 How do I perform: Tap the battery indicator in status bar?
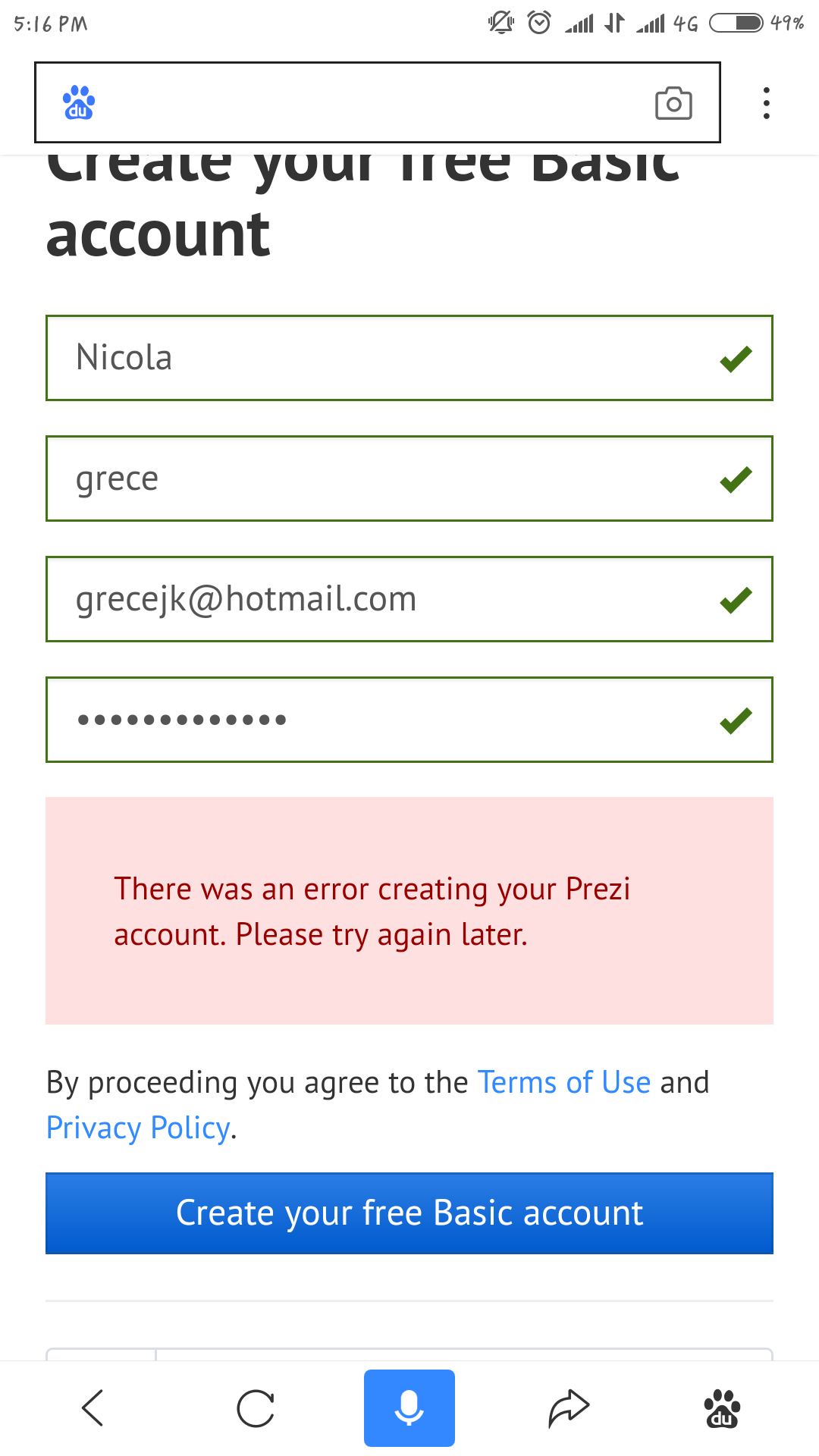pos(736,23)
